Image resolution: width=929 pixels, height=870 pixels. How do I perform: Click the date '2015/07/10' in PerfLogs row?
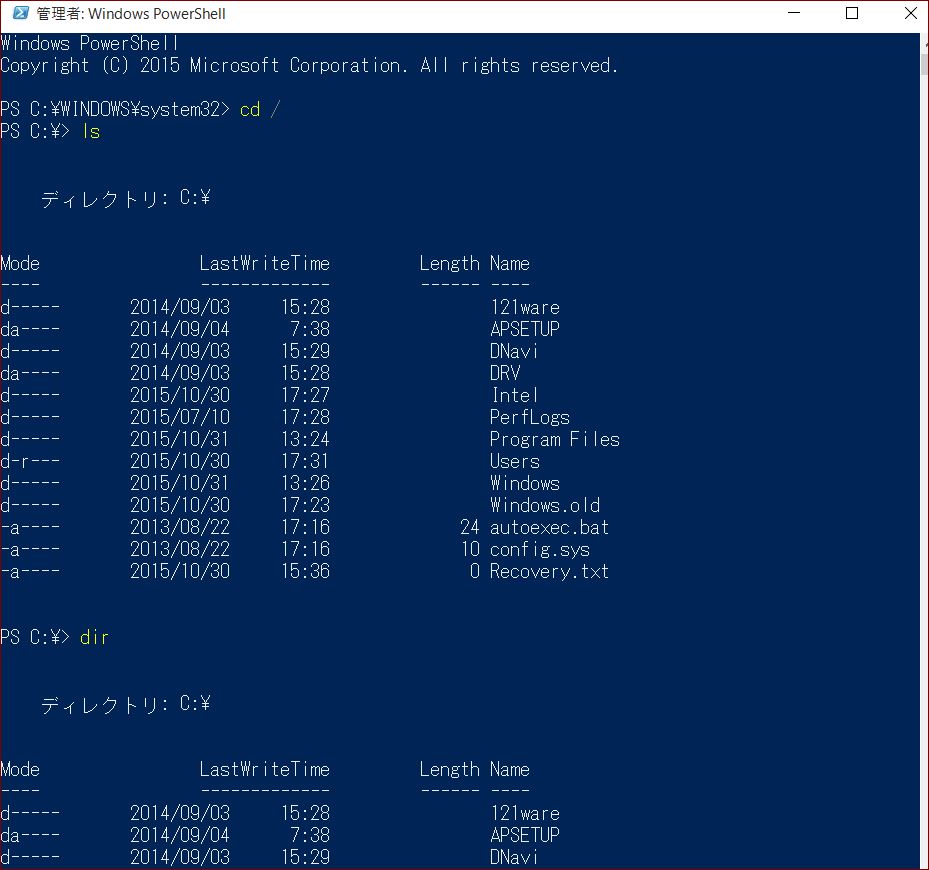point(180,417)
